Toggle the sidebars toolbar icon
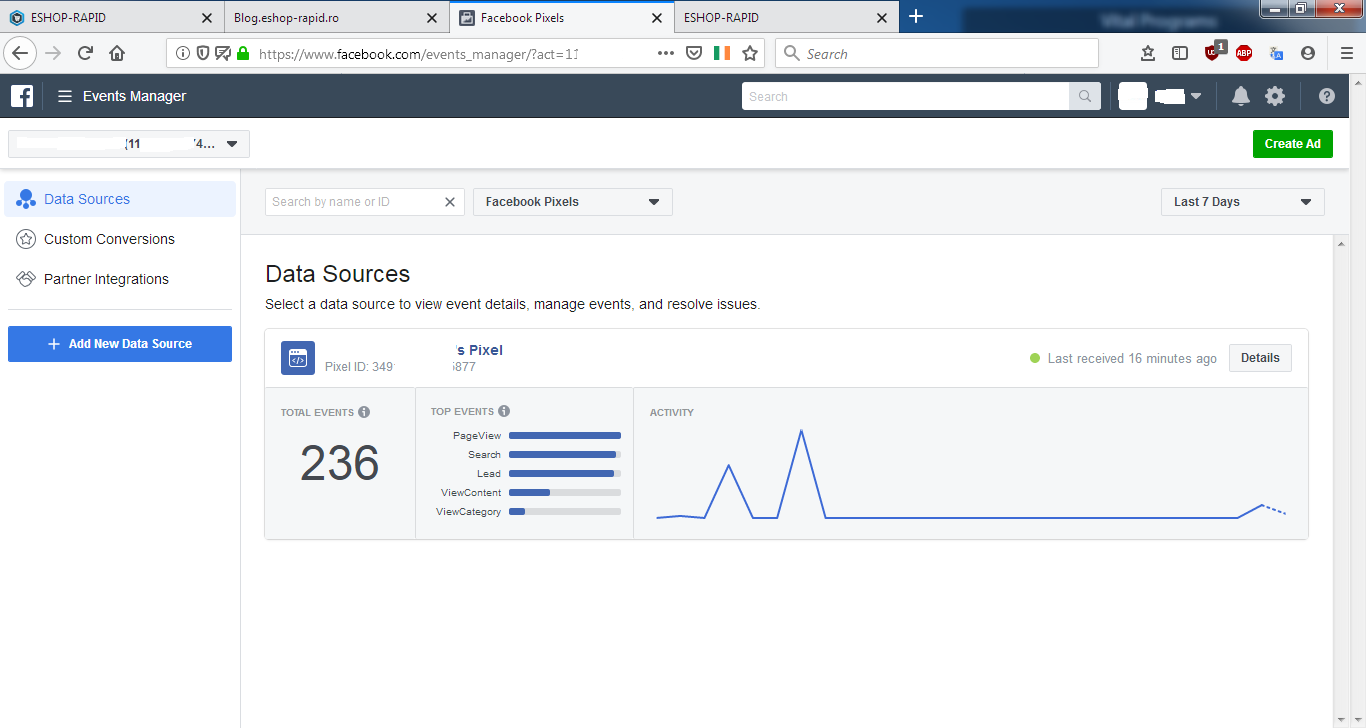 pyautogui.click(x=1180, y=53)
